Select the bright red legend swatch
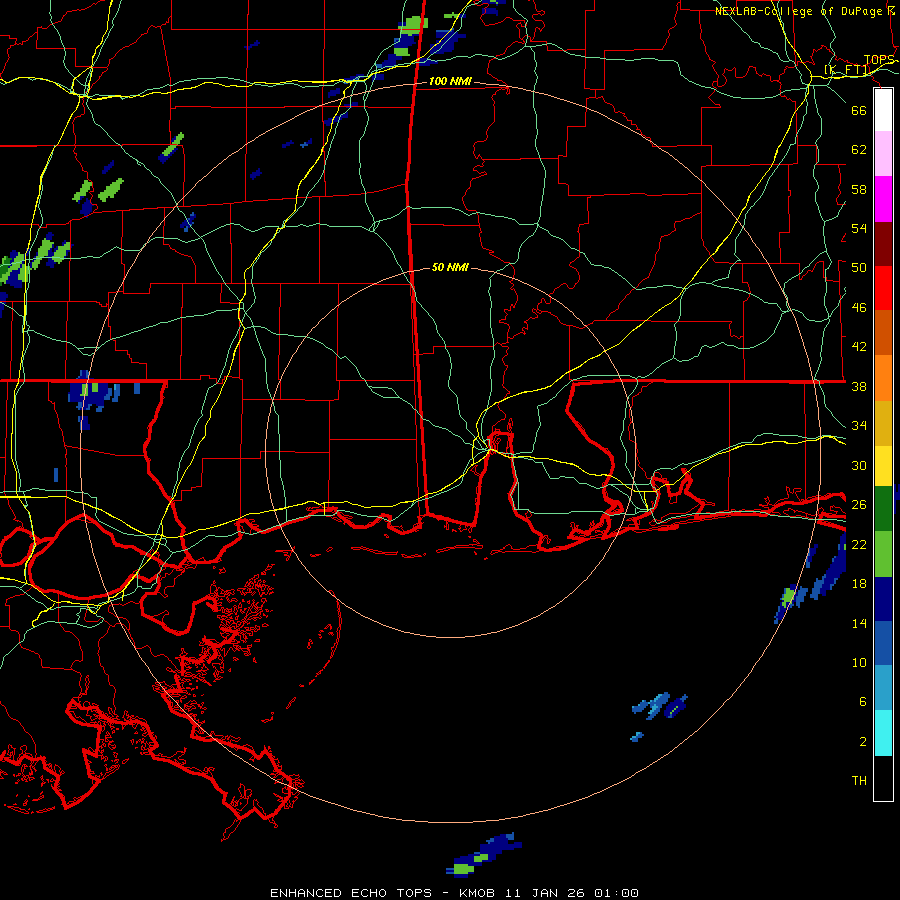This screenshot has width=900, height=900. click(883, 288)
